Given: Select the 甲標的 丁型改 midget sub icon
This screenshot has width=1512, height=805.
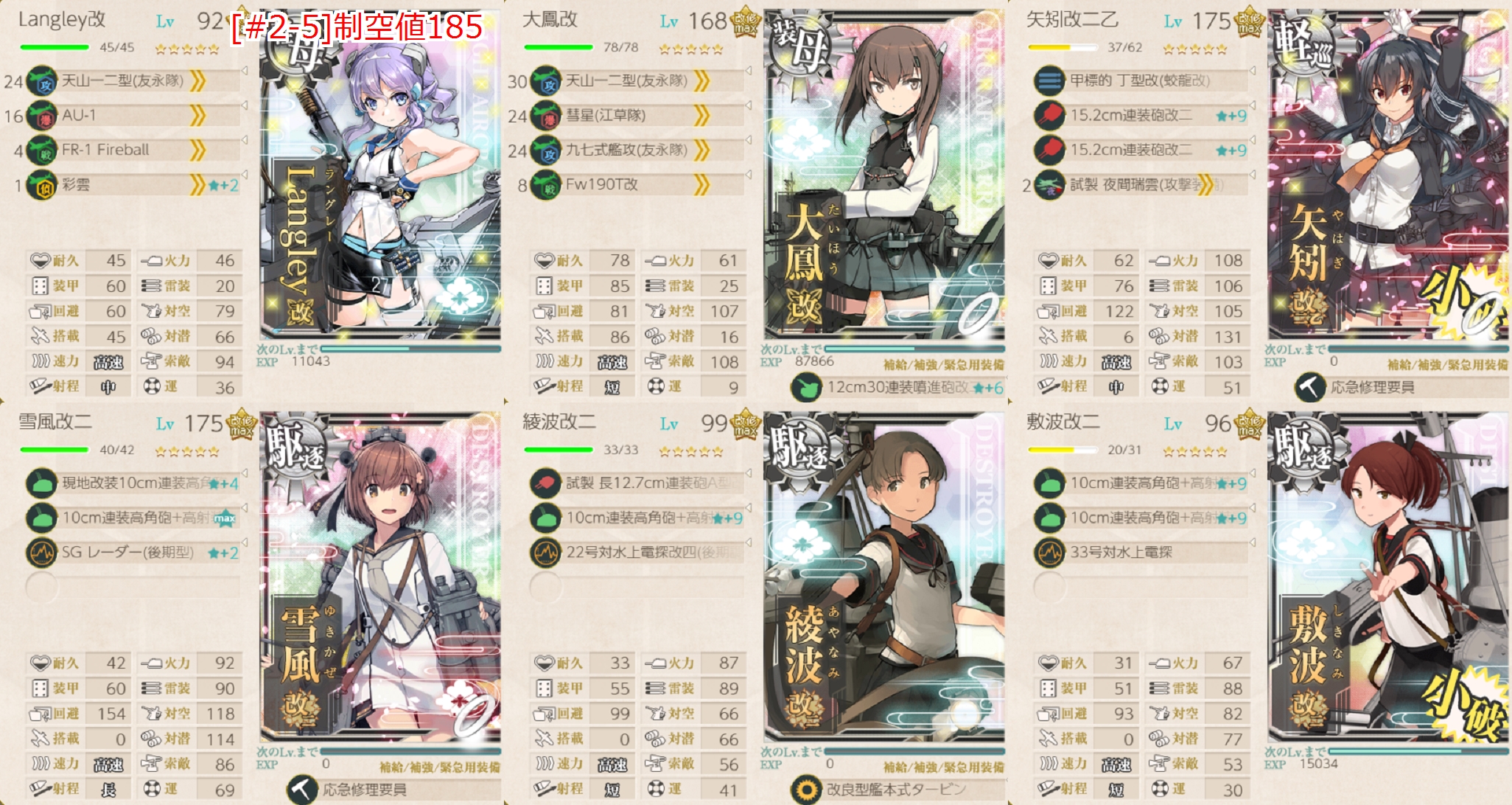Looking at the screenshot, I should [x=1050, y=81].
